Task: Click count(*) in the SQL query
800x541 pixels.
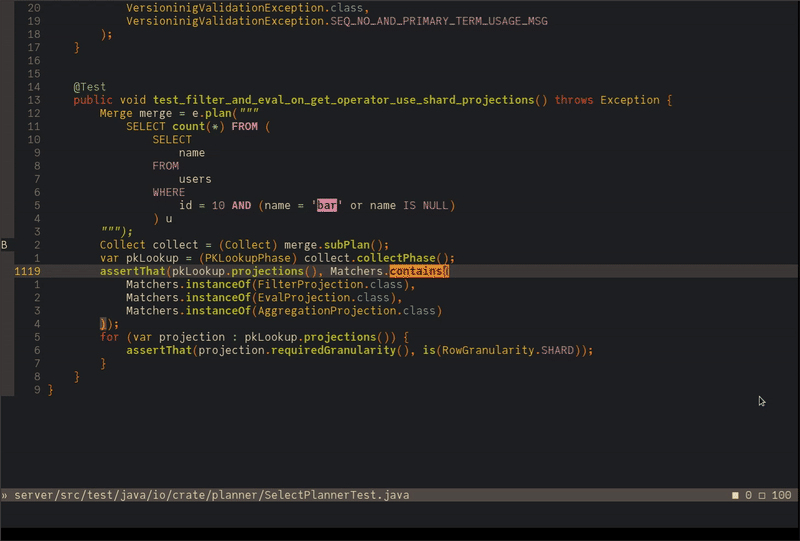Action: click(x=198, y=126)
